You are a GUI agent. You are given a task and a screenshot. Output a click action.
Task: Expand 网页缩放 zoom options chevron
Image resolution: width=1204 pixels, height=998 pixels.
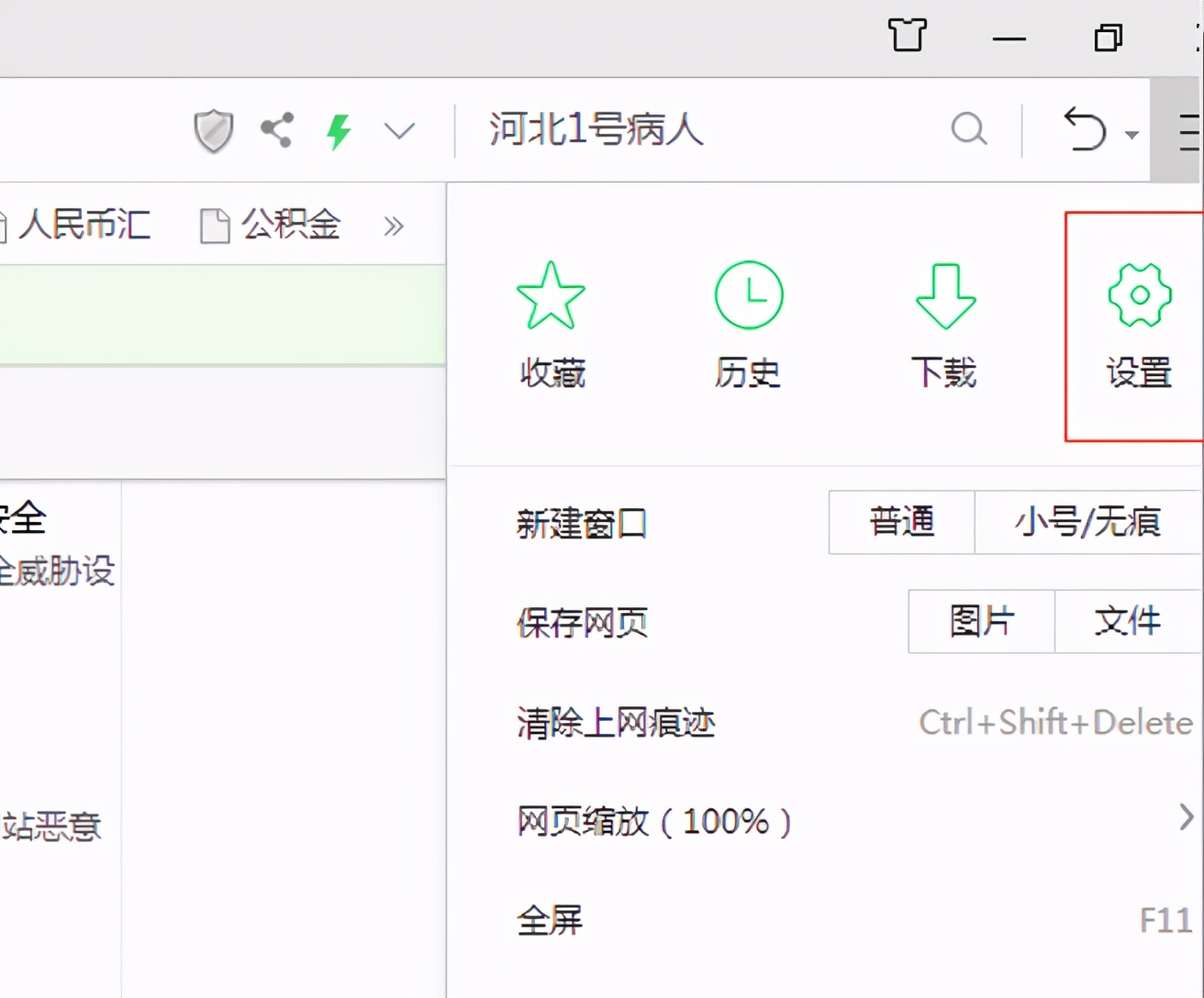tap(1185, 822)
